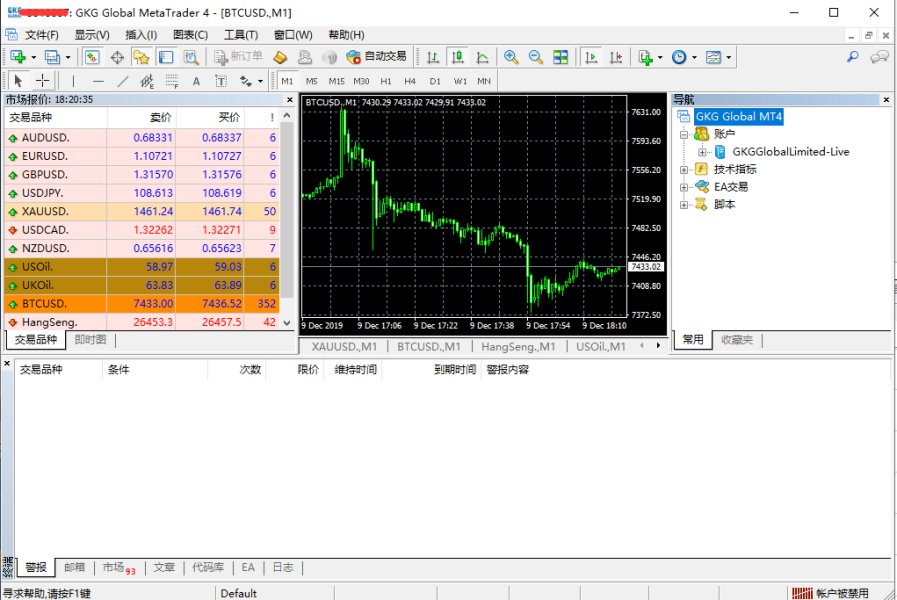The image size is (897, 600).
Task: Select the text label tool
Action: [196, 81]
